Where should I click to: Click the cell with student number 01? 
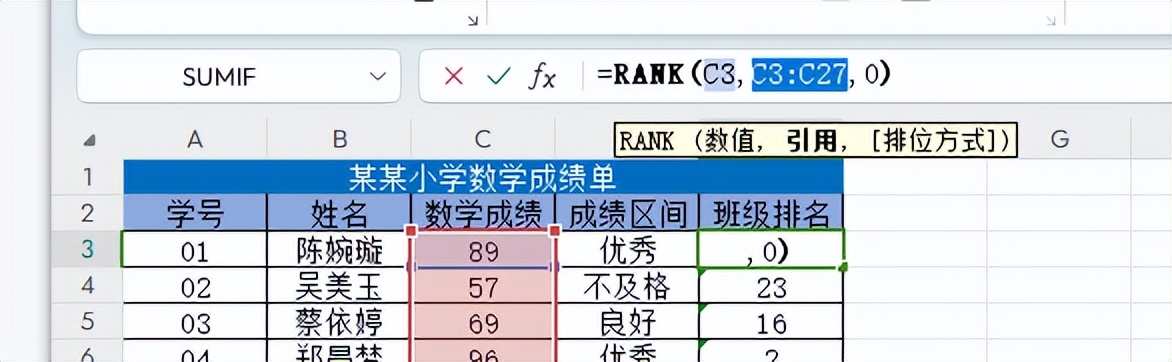coord(195,249)
